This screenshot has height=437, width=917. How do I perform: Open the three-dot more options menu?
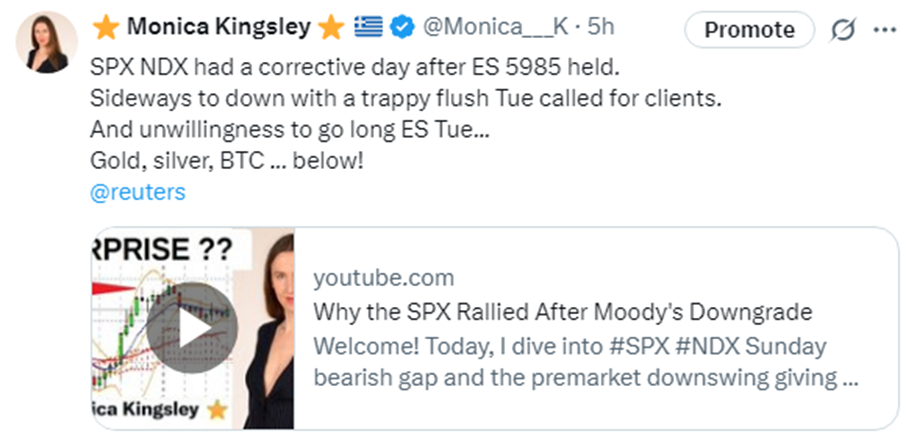click(x=885, y=30)
